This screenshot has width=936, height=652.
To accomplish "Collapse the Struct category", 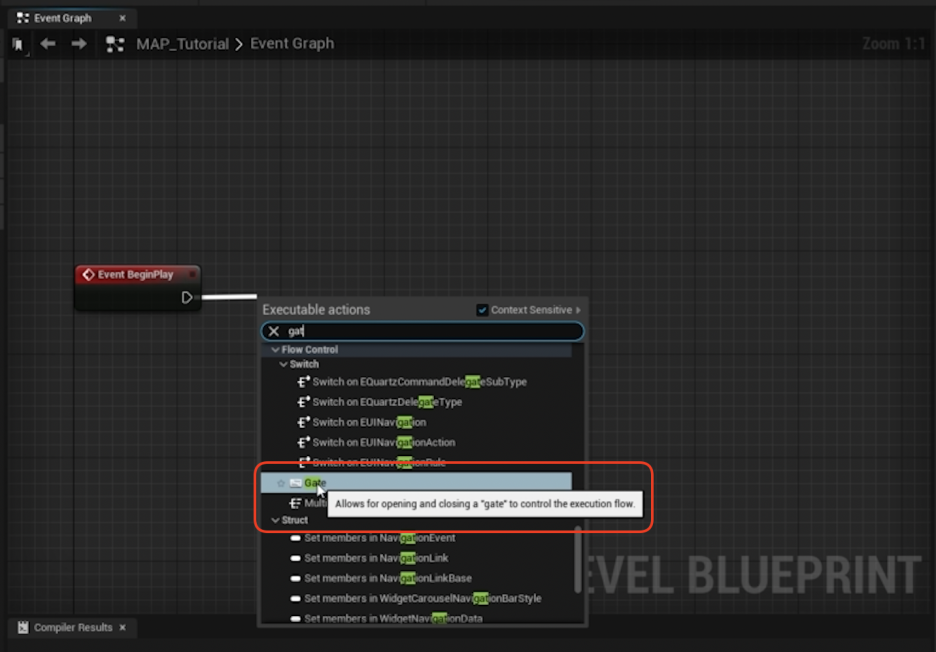I will click(275, 521).
